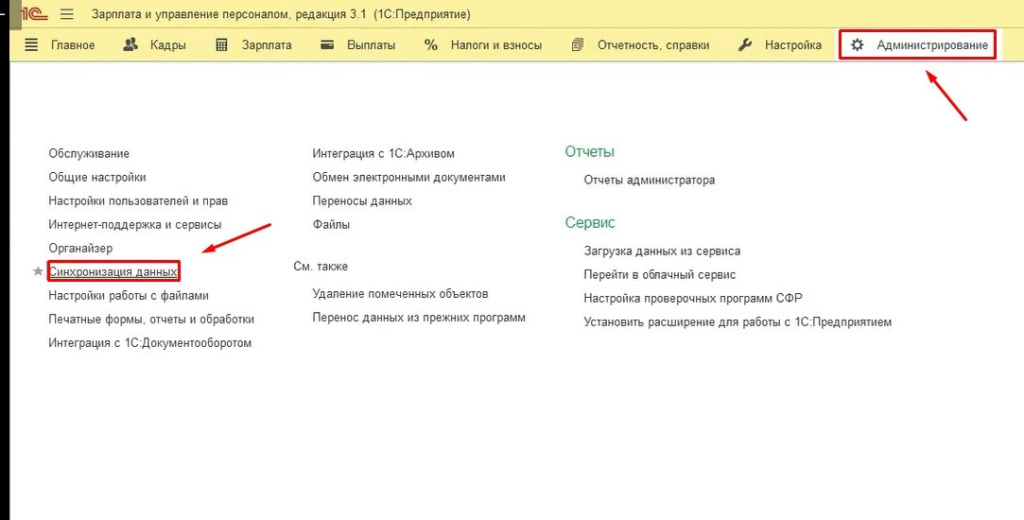Image resolution: width=1024 pixels, height=520 pixels.
Task: Click the Главное list icon
Action: 31,45
